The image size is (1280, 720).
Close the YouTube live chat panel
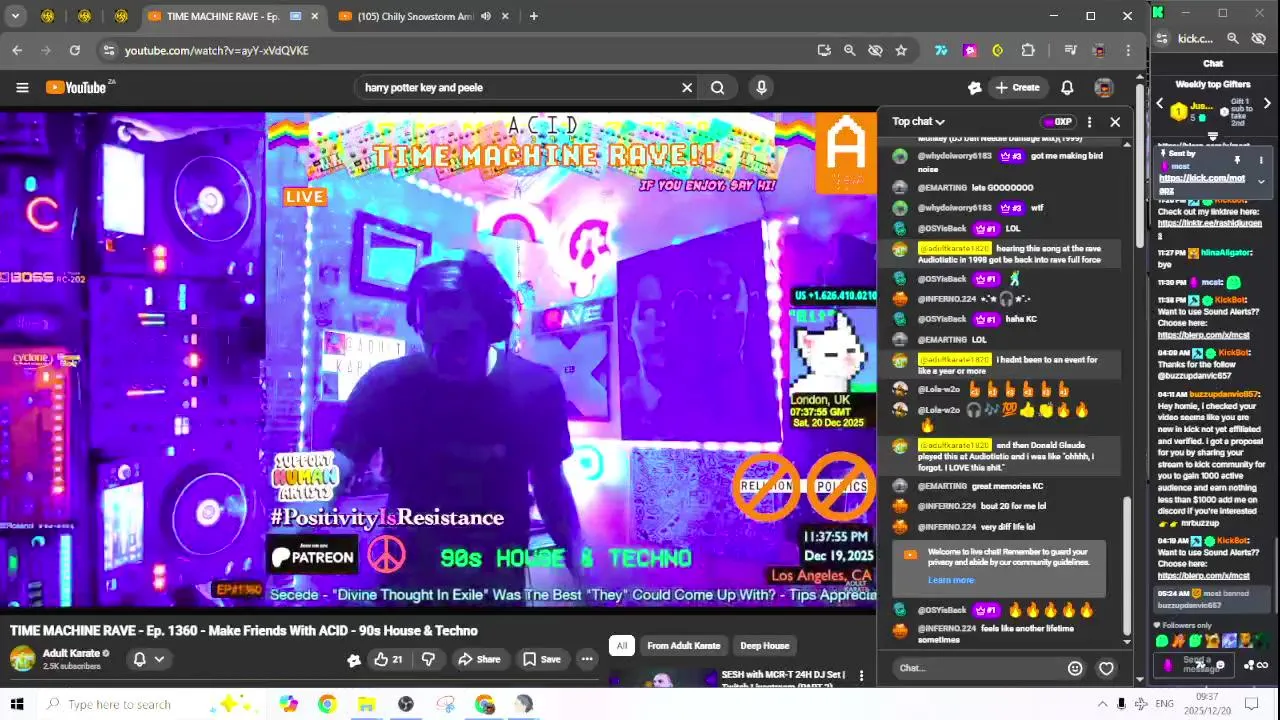tap(1115, 122)
